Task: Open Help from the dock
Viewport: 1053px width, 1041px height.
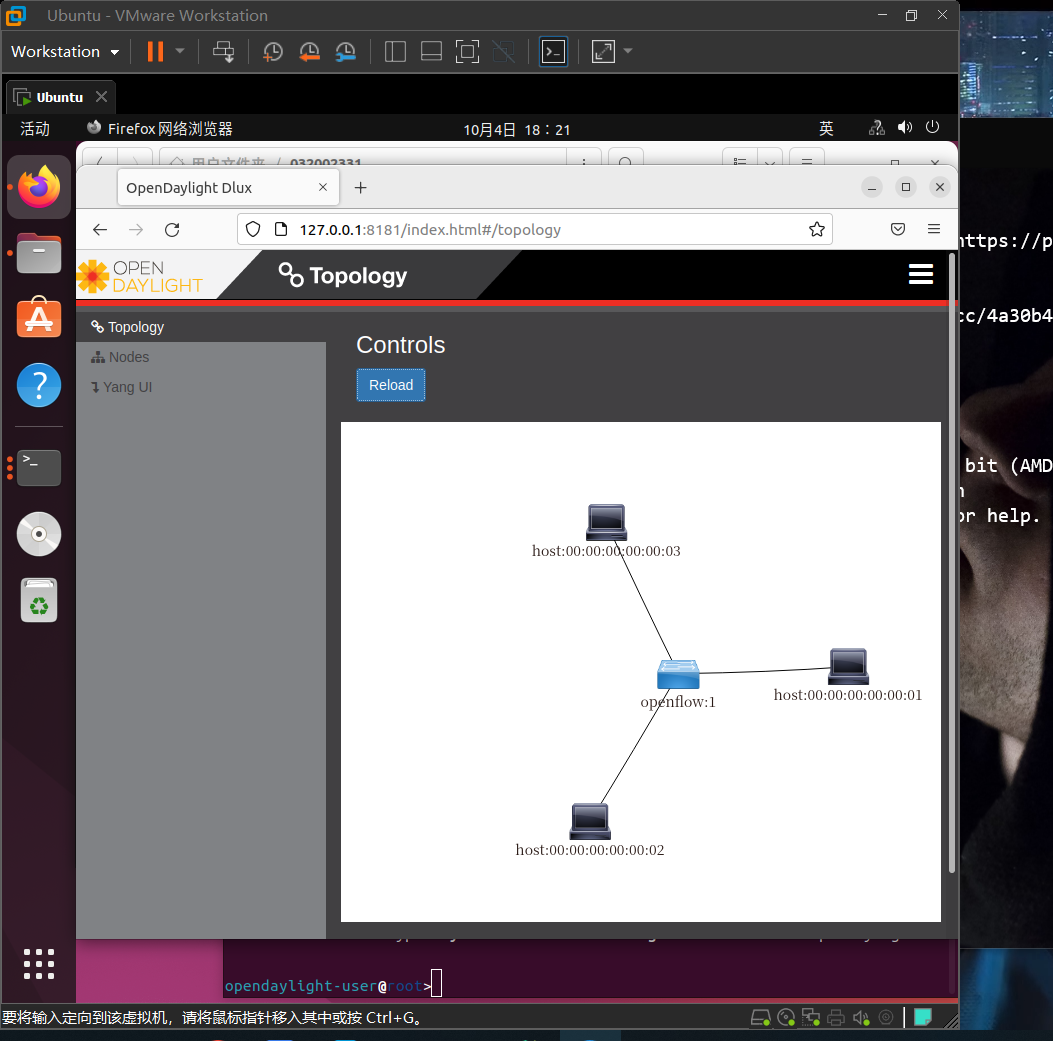Action: 39,385
